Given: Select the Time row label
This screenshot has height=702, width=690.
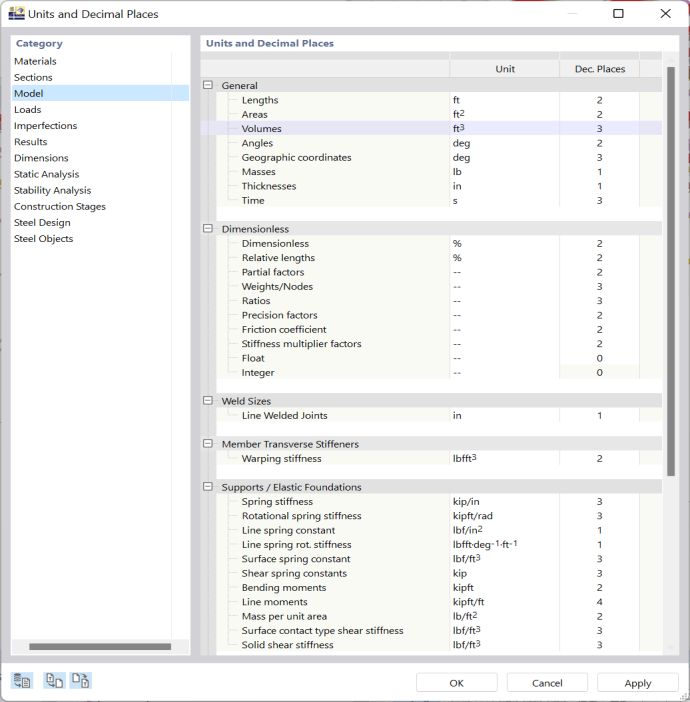Looking at the screenshot, I should pyautogui.click(x=253, y=201).
